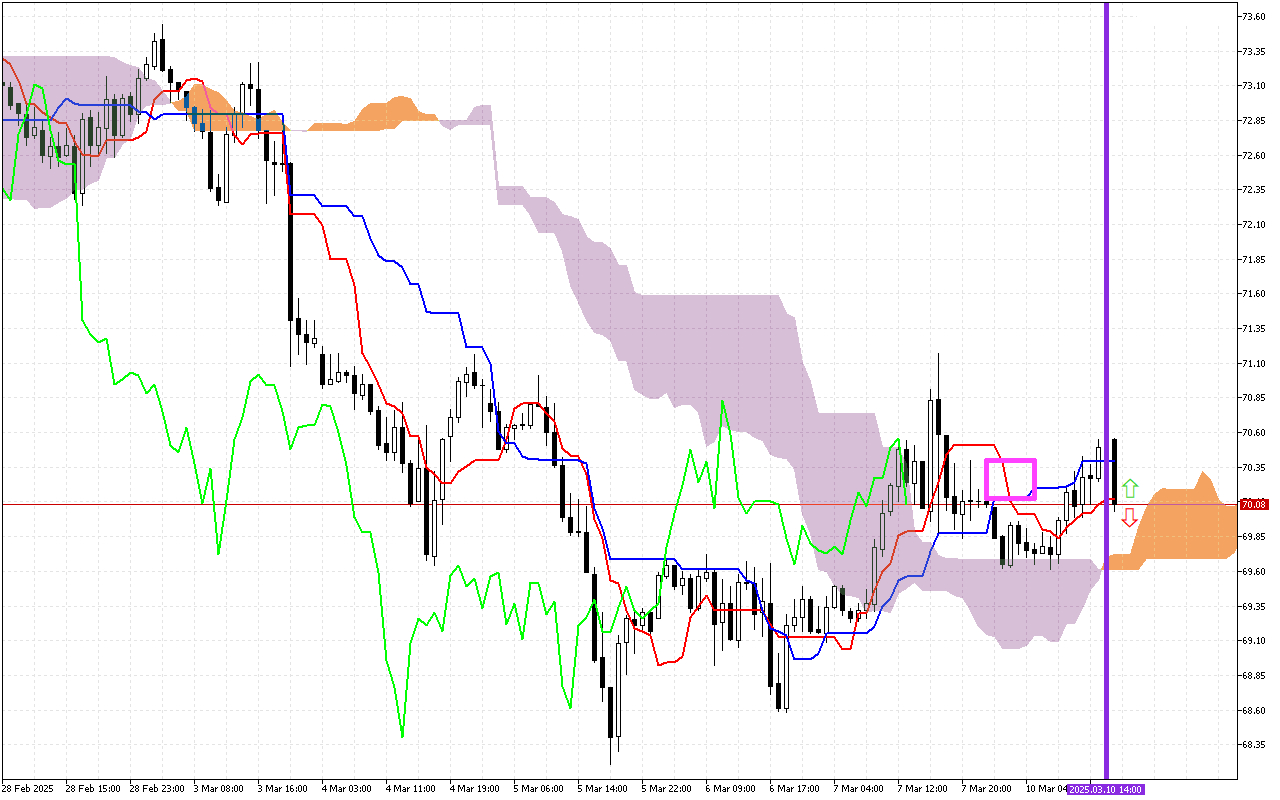Click the 71.60 price axis label
Image resolution: width=1280 pixels, height=800 pixels.
(1254, 294)
